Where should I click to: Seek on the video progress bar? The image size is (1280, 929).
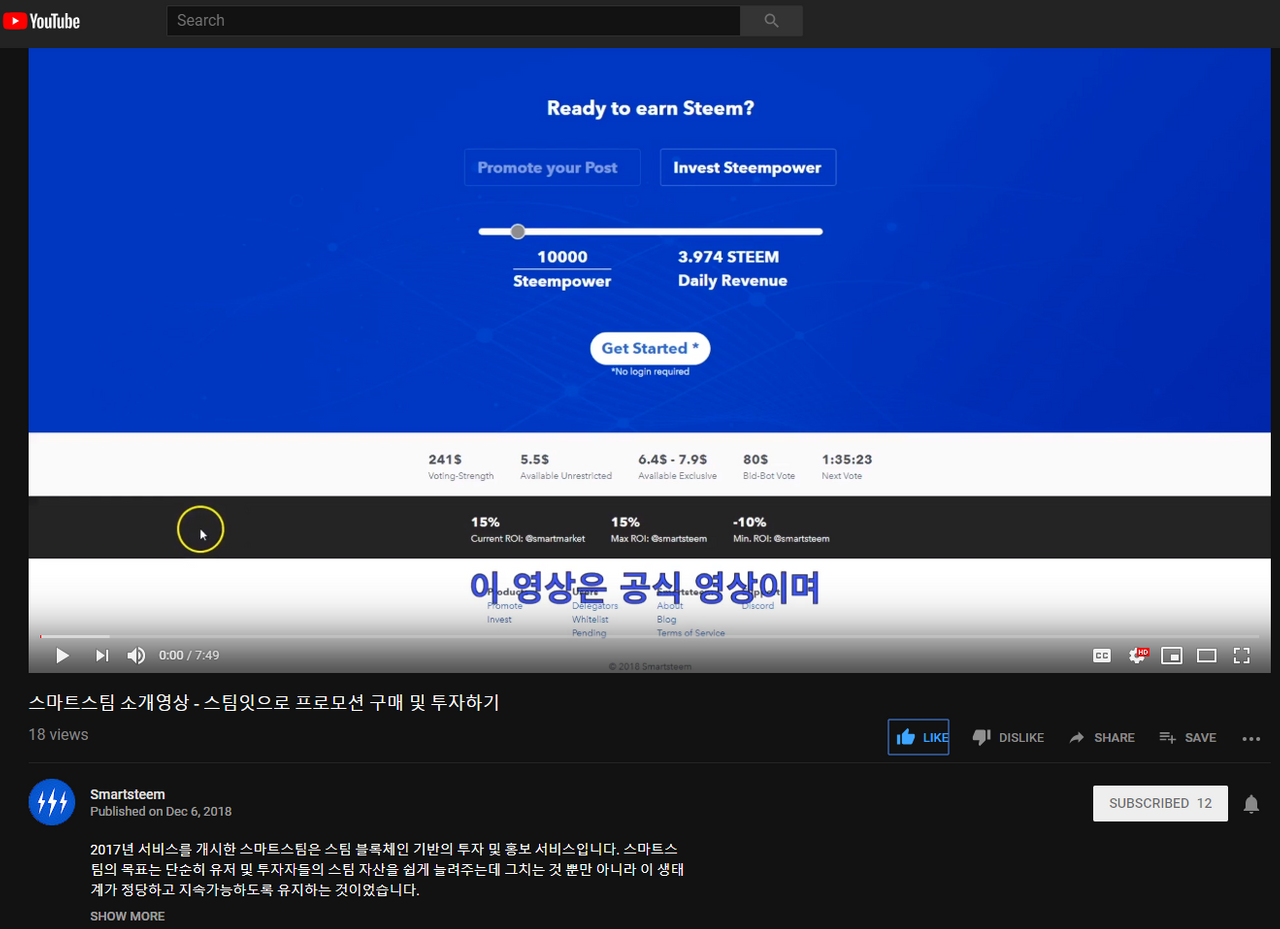pos(649,636)
